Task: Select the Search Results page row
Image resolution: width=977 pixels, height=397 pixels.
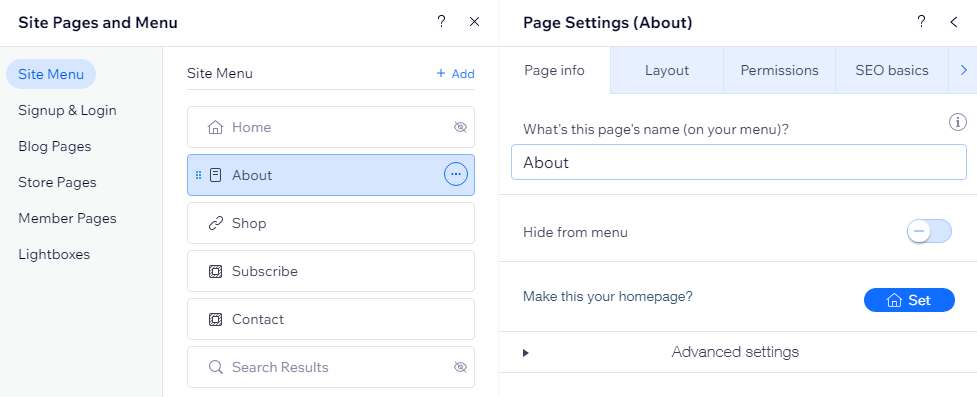Action: [x=331, y=367]
